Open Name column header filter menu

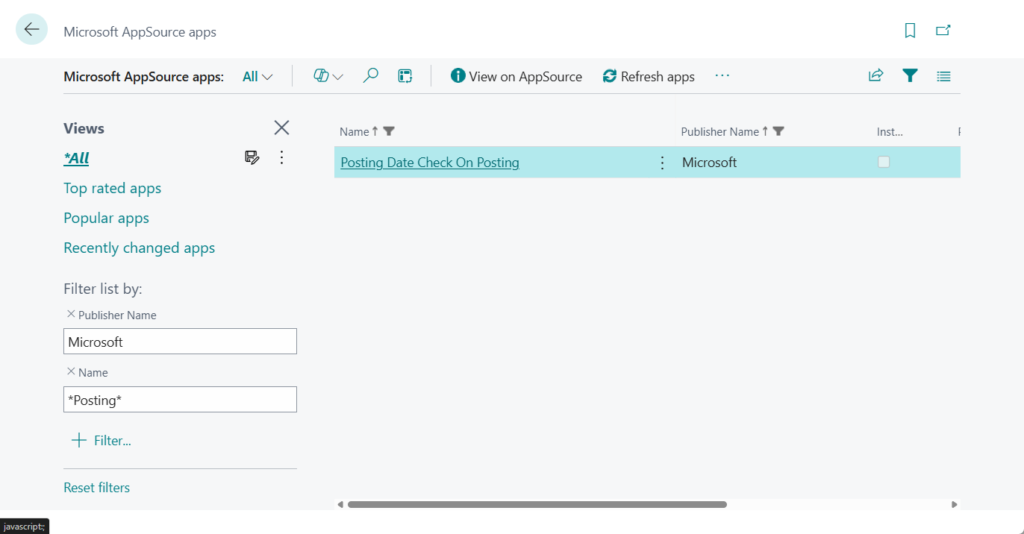[389, 131]
